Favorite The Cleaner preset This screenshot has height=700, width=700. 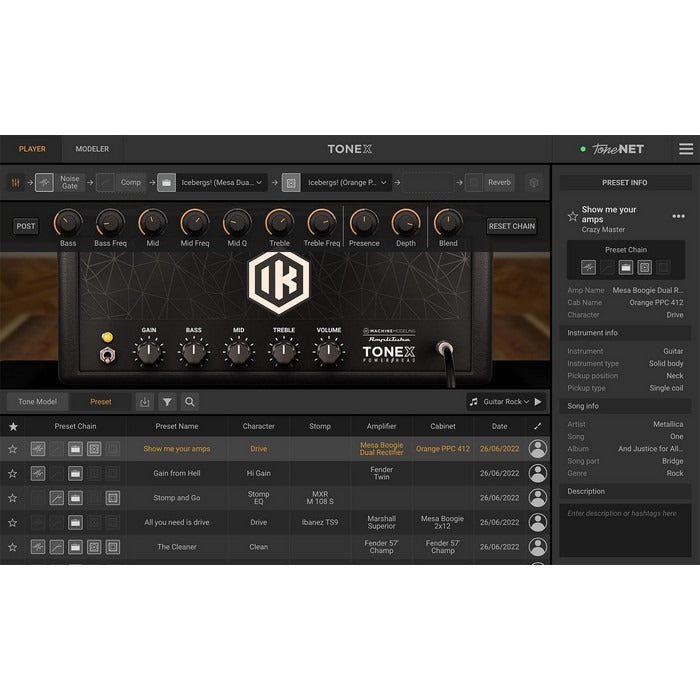[12, 547]
